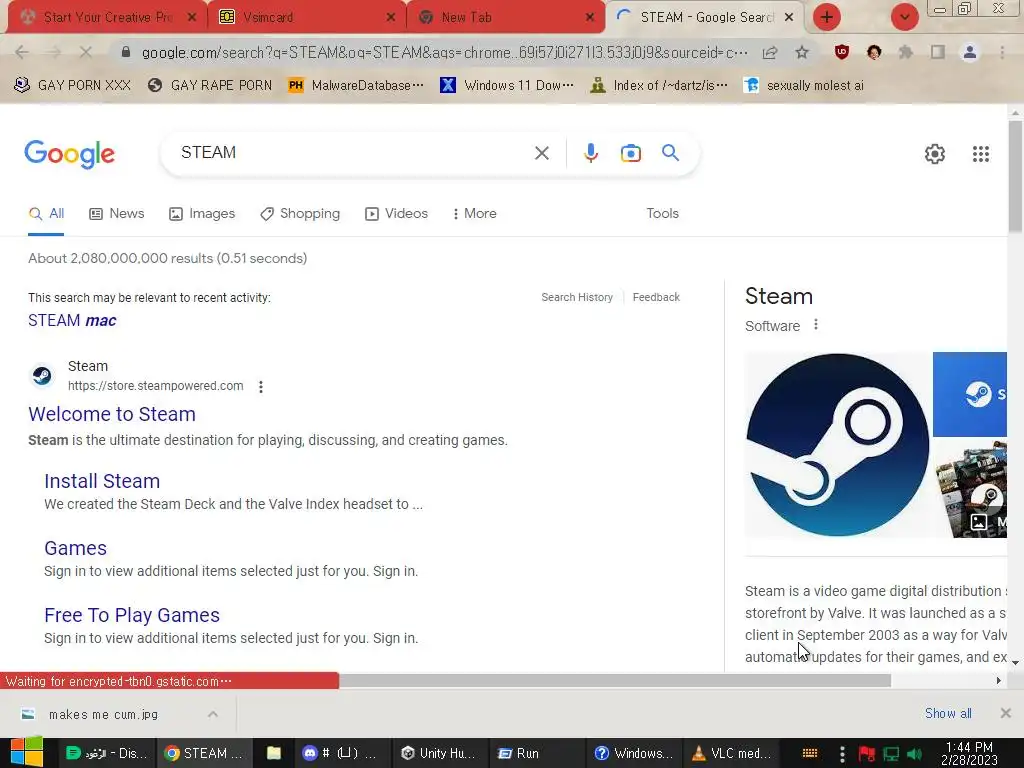Click the magnifying glass search button
The height and width of the screenshot is (768, 1024).
670,153
